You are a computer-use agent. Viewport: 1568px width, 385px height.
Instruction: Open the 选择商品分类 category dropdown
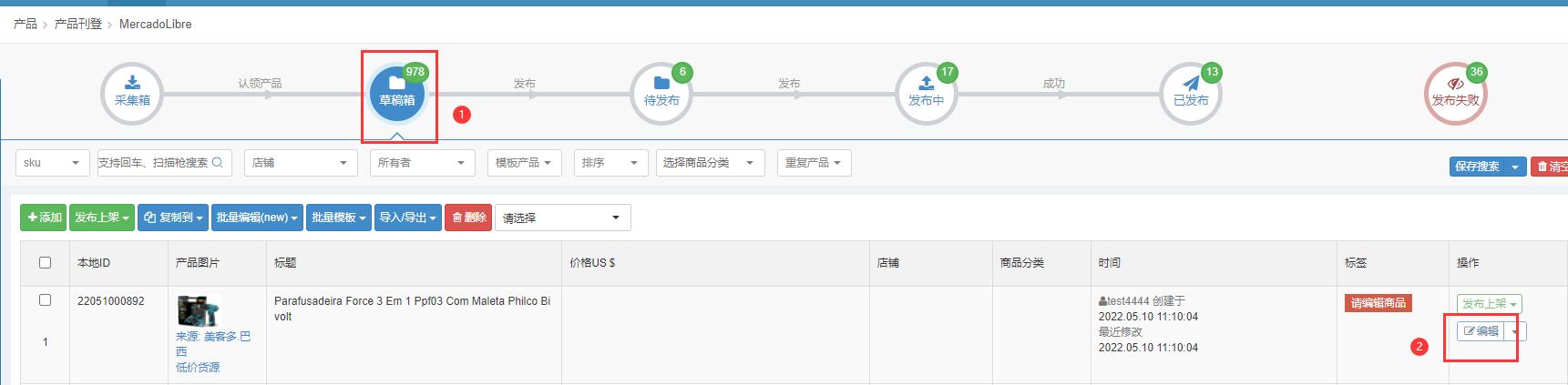pyautogui.click(x=709, y=163)
